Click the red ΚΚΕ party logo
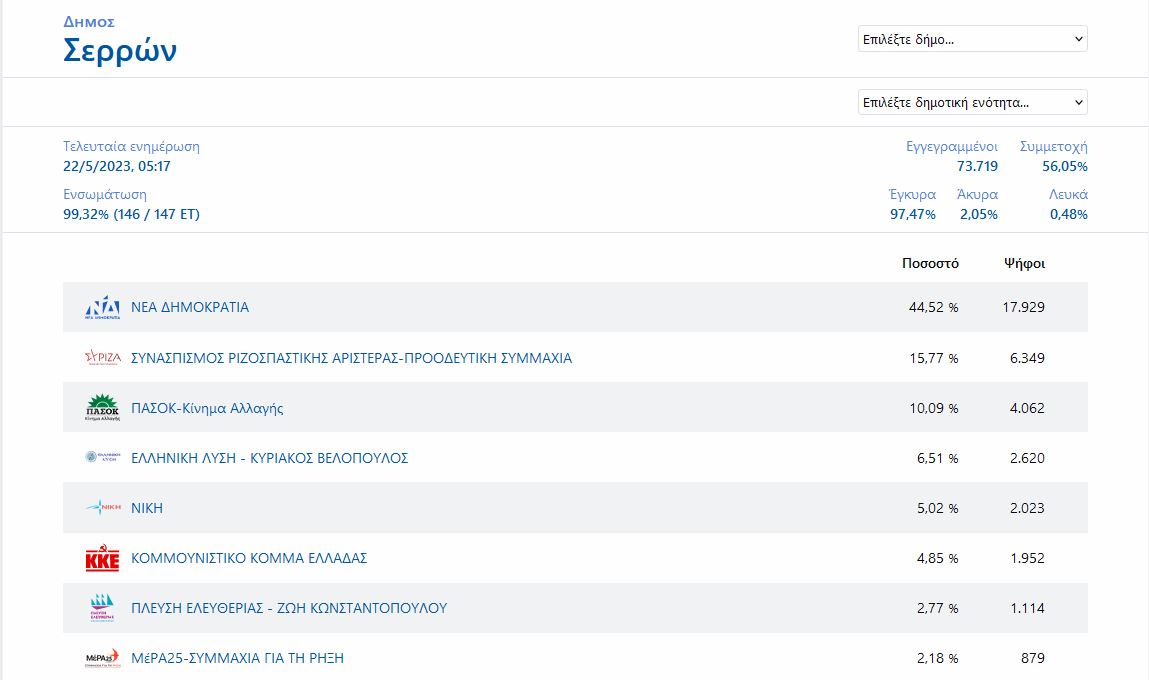Image resolution: width=1149 pixels, height=680 pixels. pos(102,558)
